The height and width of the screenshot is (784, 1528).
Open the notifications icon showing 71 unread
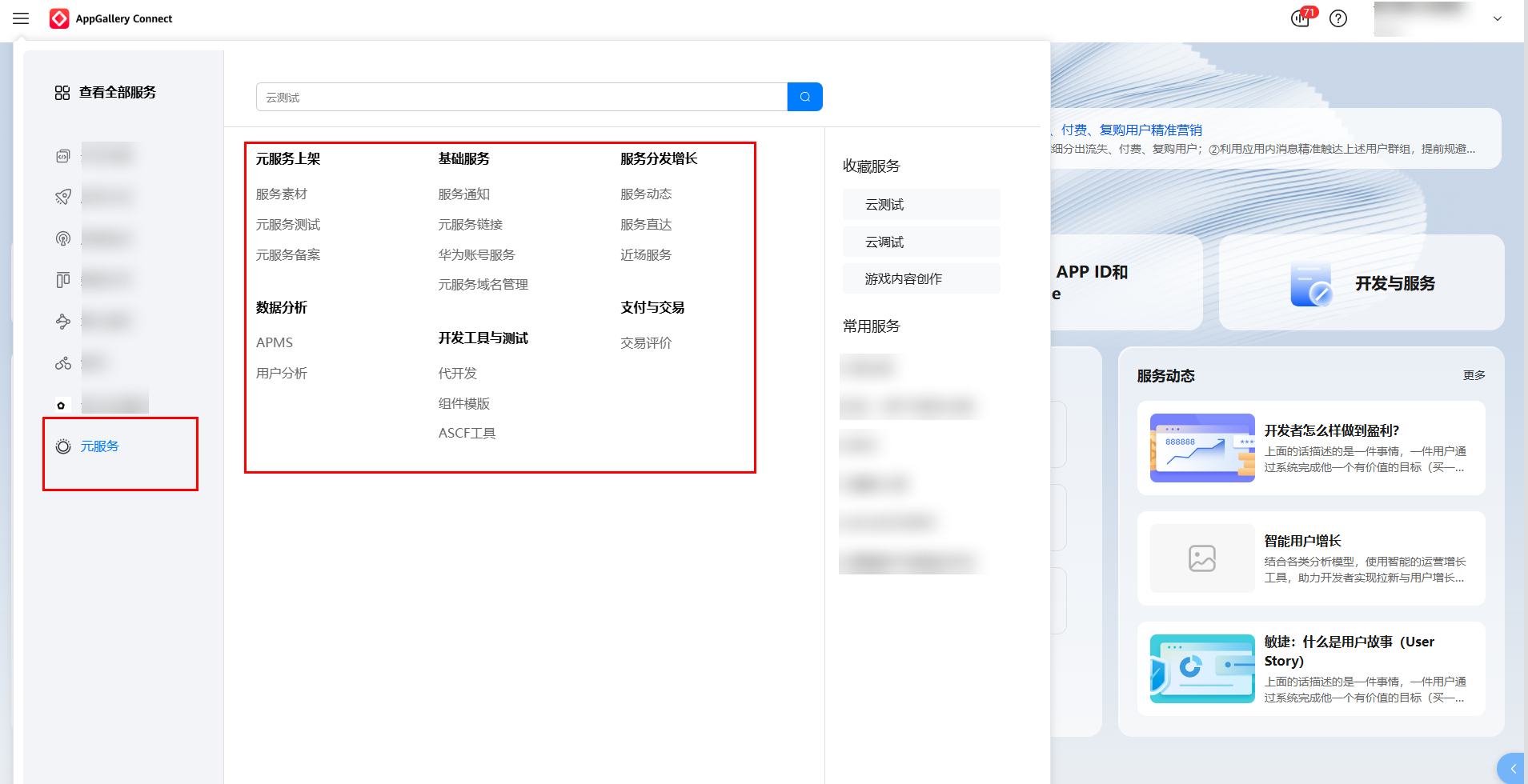pos(1298,18)
